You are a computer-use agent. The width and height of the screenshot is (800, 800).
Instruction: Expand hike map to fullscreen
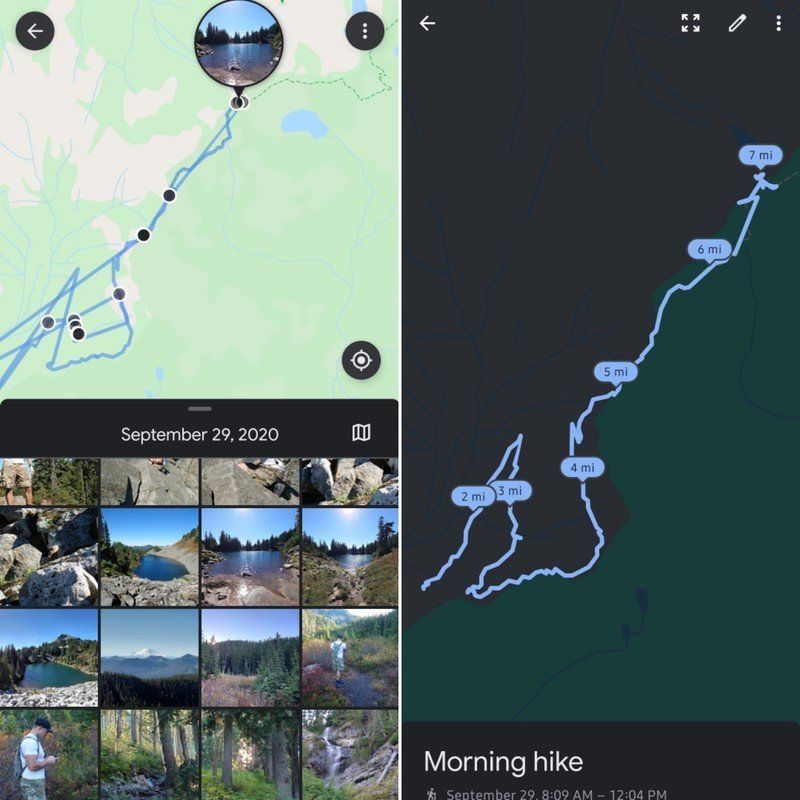(690, 23)
